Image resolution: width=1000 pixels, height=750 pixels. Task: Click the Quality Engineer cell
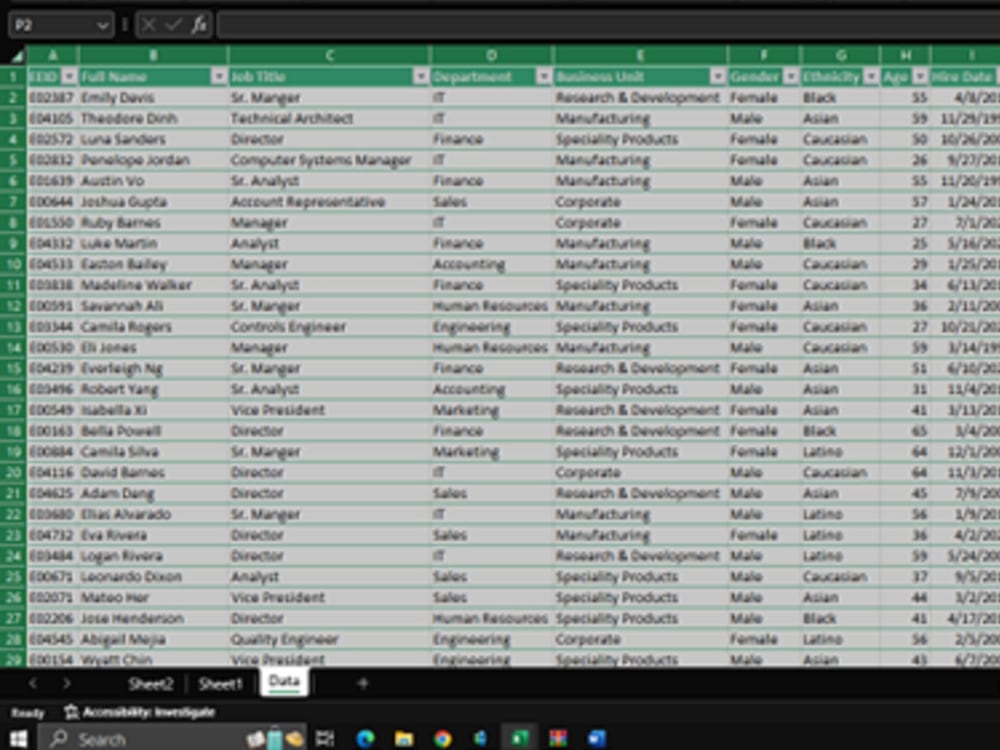point(329,639)
